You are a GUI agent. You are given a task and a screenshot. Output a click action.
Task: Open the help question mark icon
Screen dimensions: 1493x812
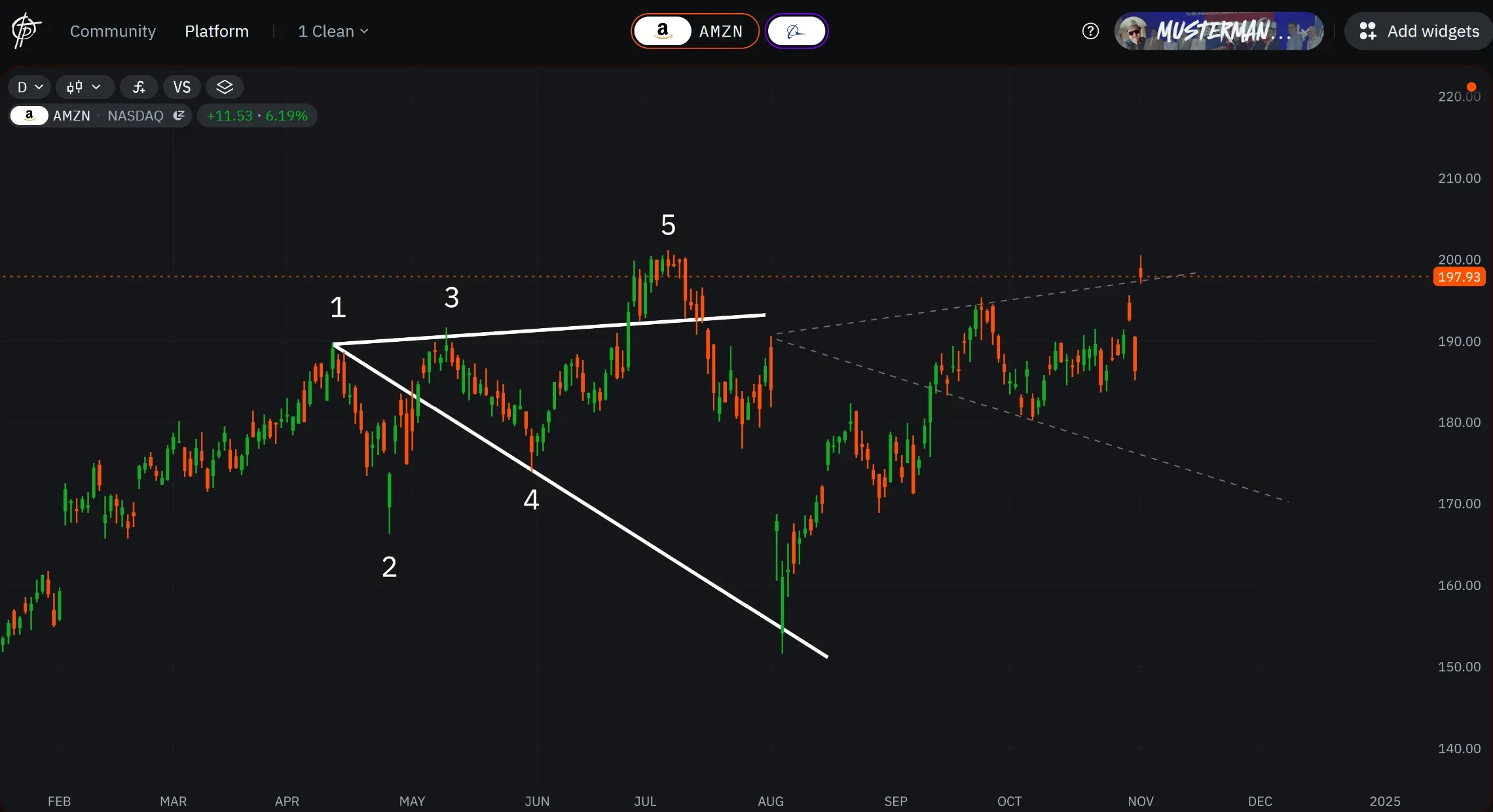[1090, 31]
